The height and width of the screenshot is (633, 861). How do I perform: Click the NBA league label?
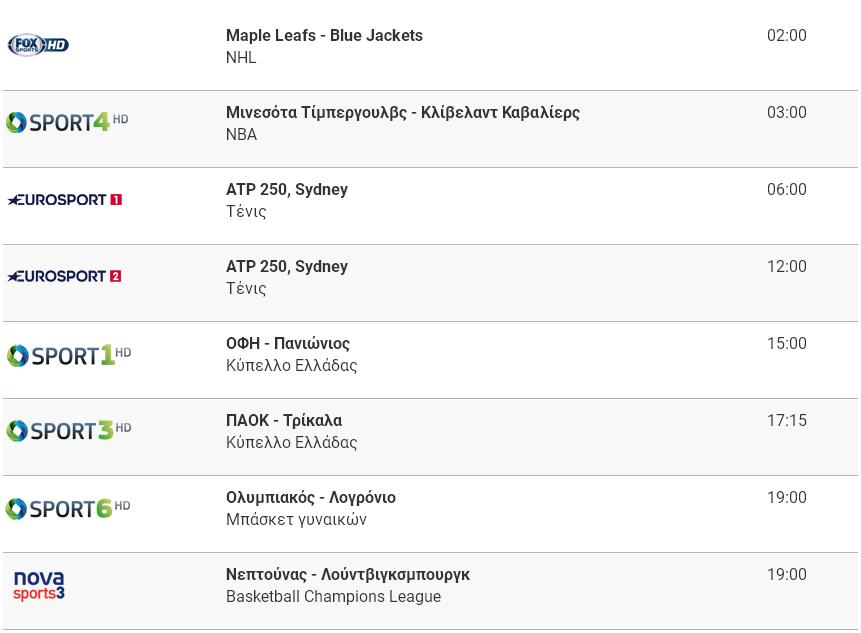pyautogui.click(x=241, y=135)
